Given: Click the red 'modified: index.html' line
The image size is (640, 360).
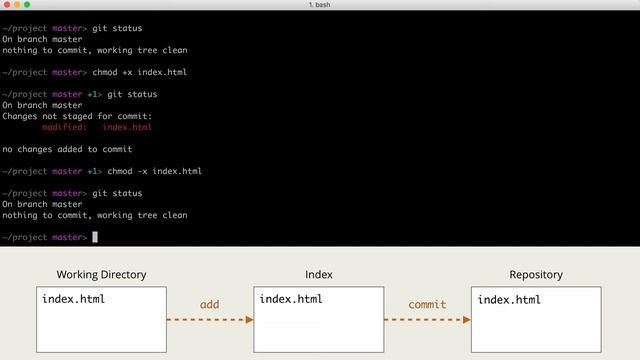Looking at the screenshot, I should (x=97, y=127).
